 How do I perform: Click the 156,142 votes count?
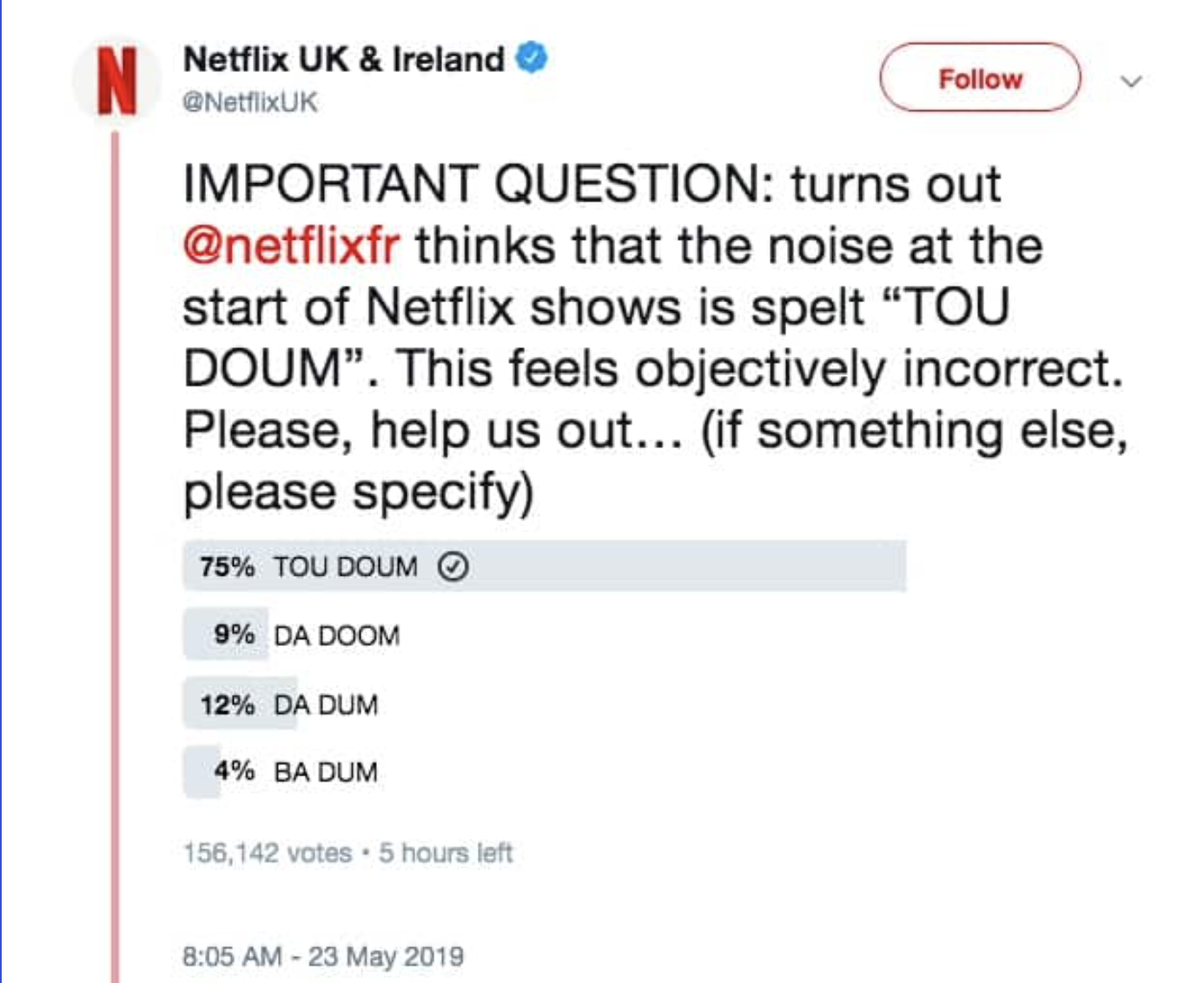point(268,853)
